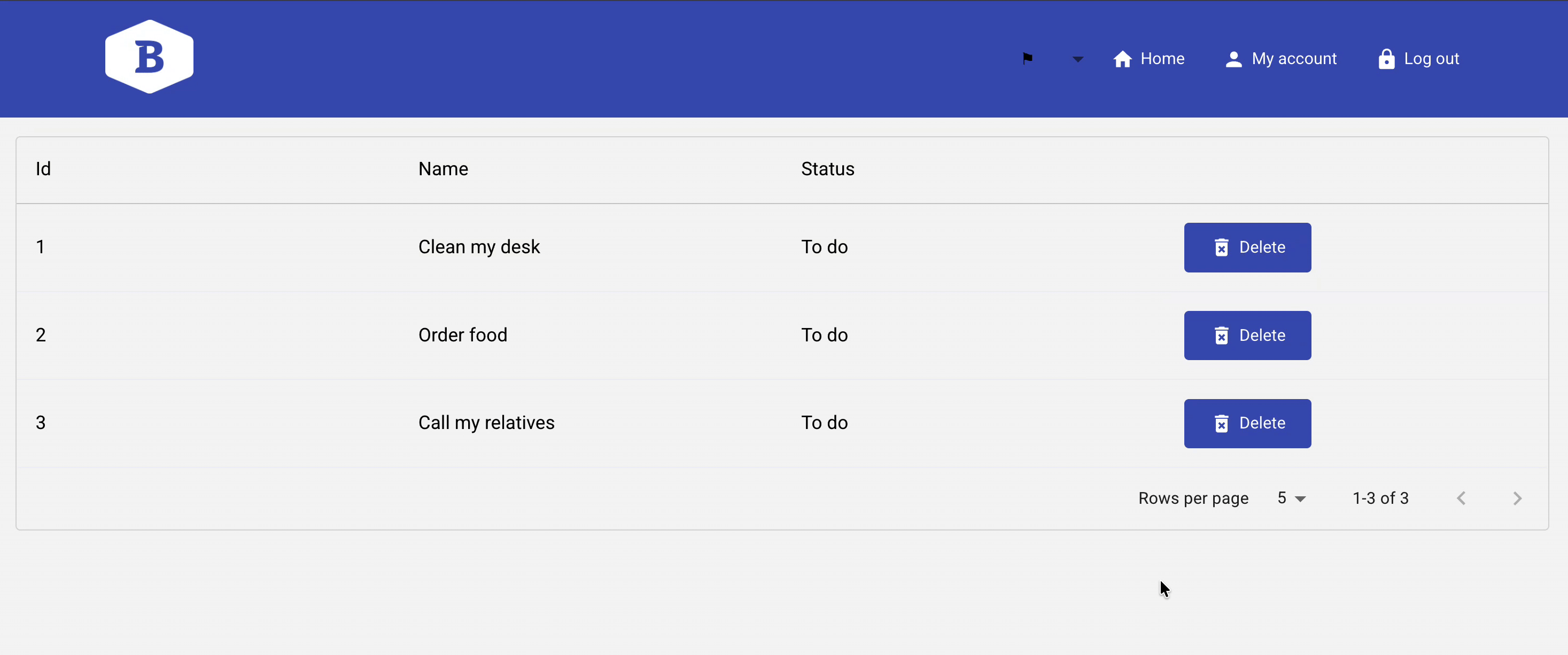This screenshot has height=655, width=1568.
Task: Click the My account person icon
Action: click(1233, 59)
